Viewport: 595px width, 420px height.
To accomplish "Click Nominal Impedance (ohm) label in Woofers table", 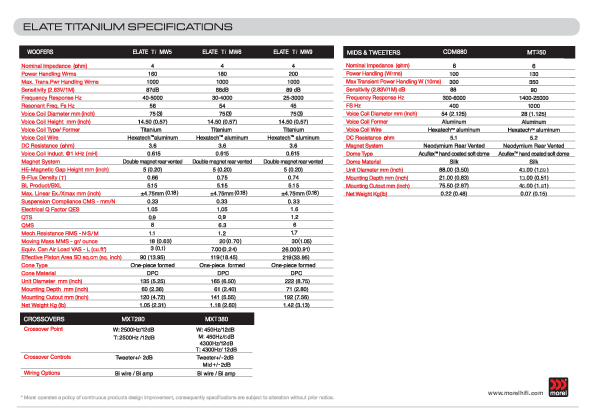I will [54, 66].
